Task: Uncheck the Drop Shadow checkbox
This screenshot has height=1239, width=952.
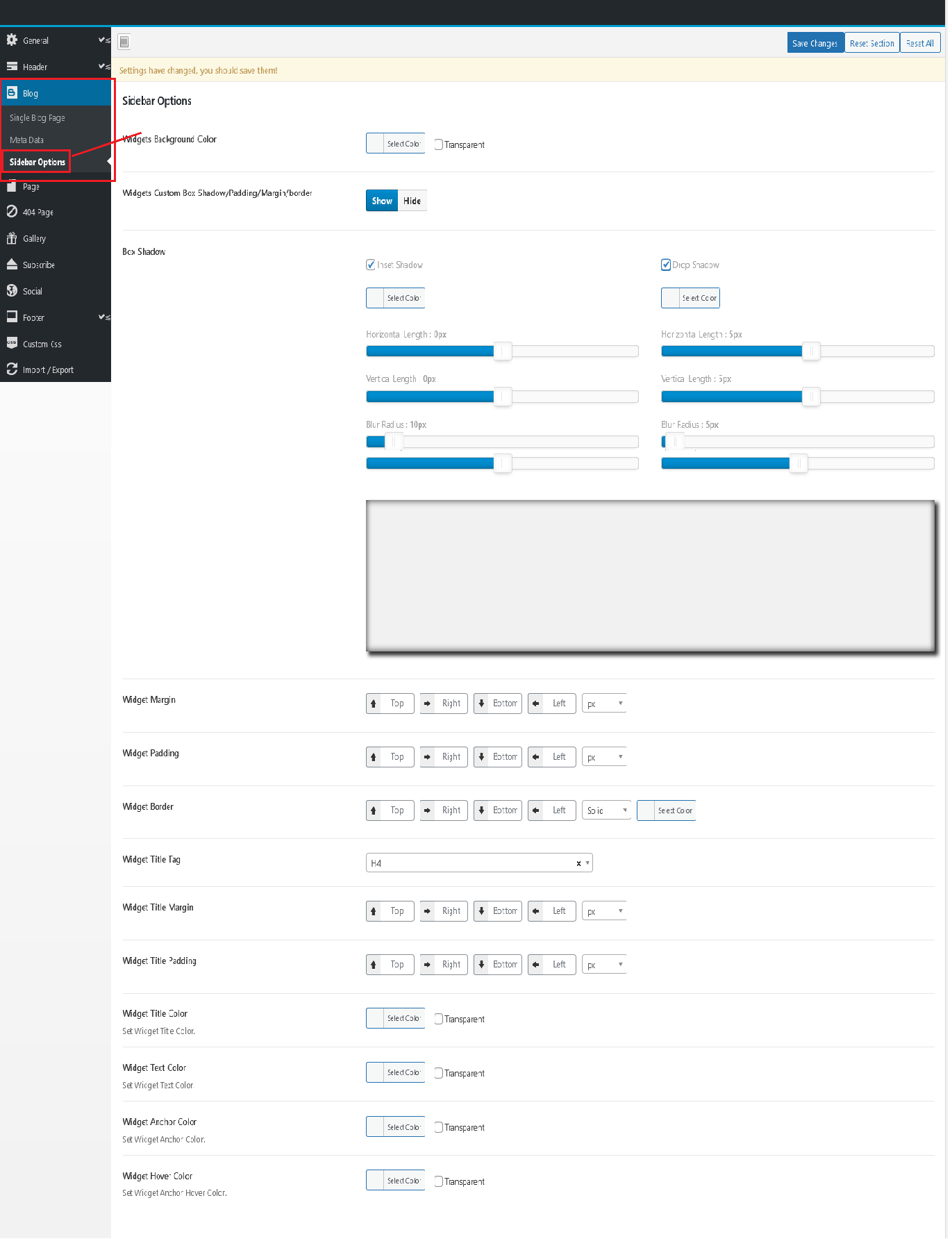Action: pos(666,265)
